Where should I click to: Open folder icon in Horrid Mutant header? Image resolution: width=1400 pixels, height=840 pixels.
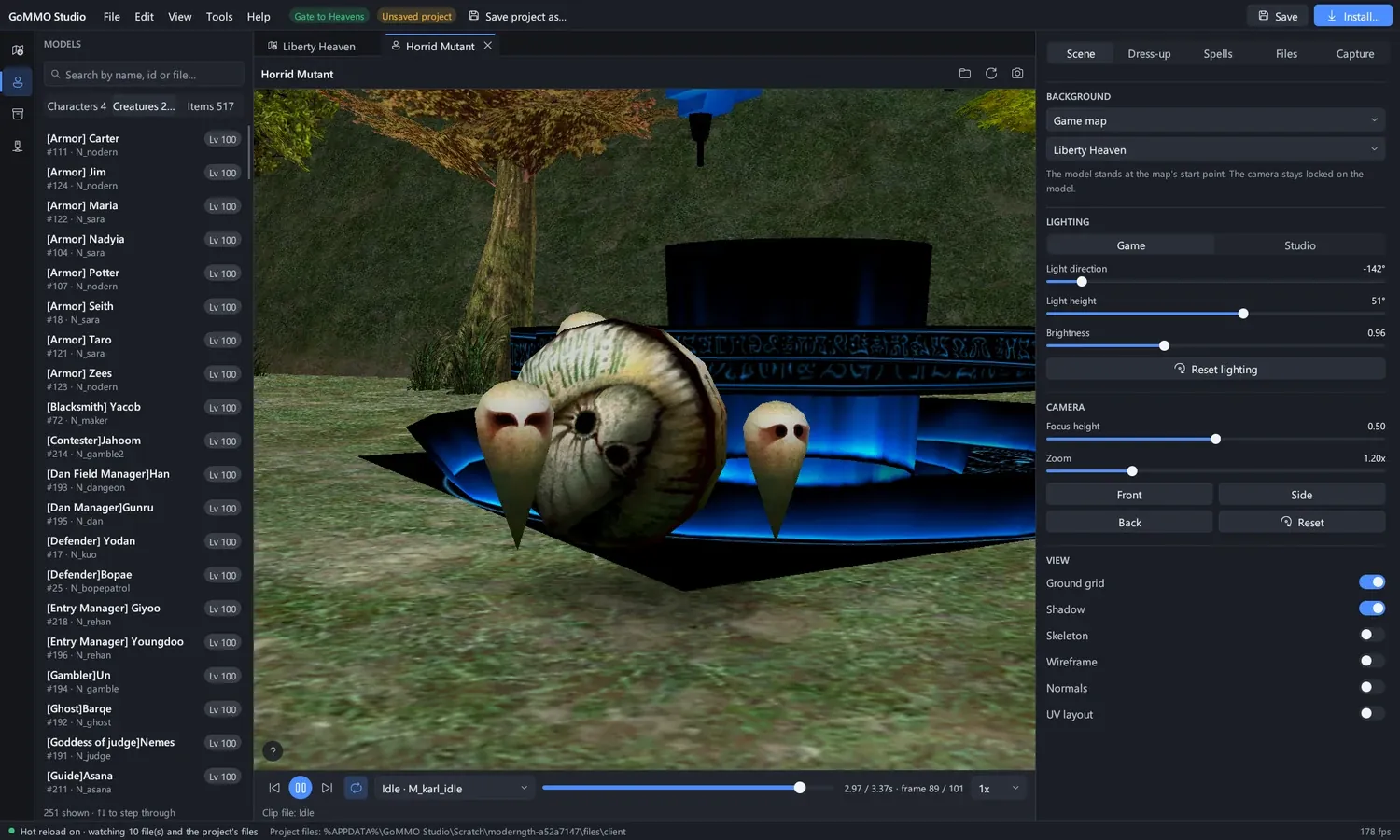965,74
